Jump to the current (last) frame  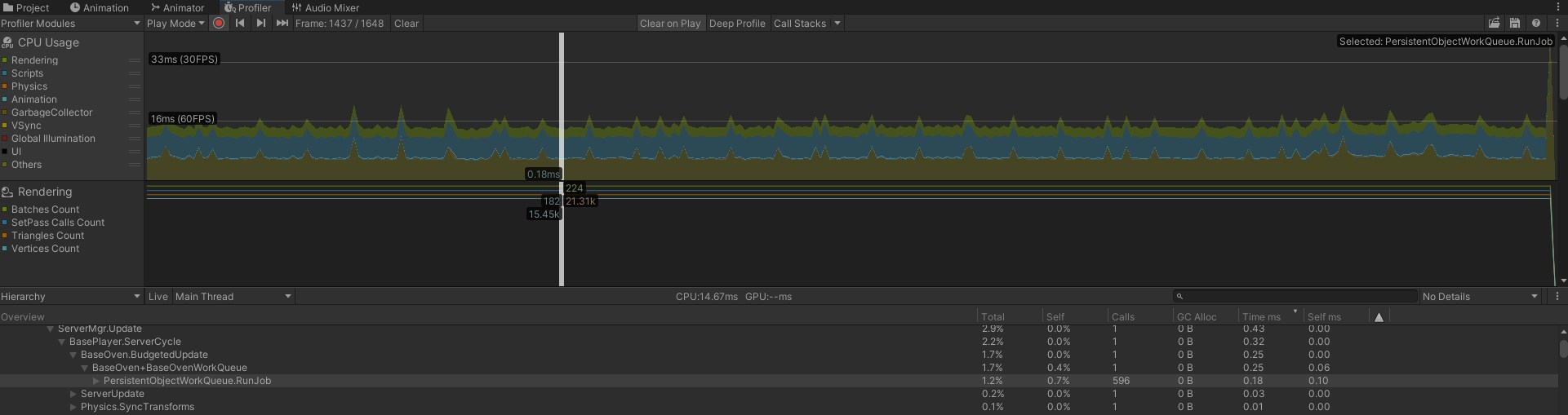pos(282,24)
